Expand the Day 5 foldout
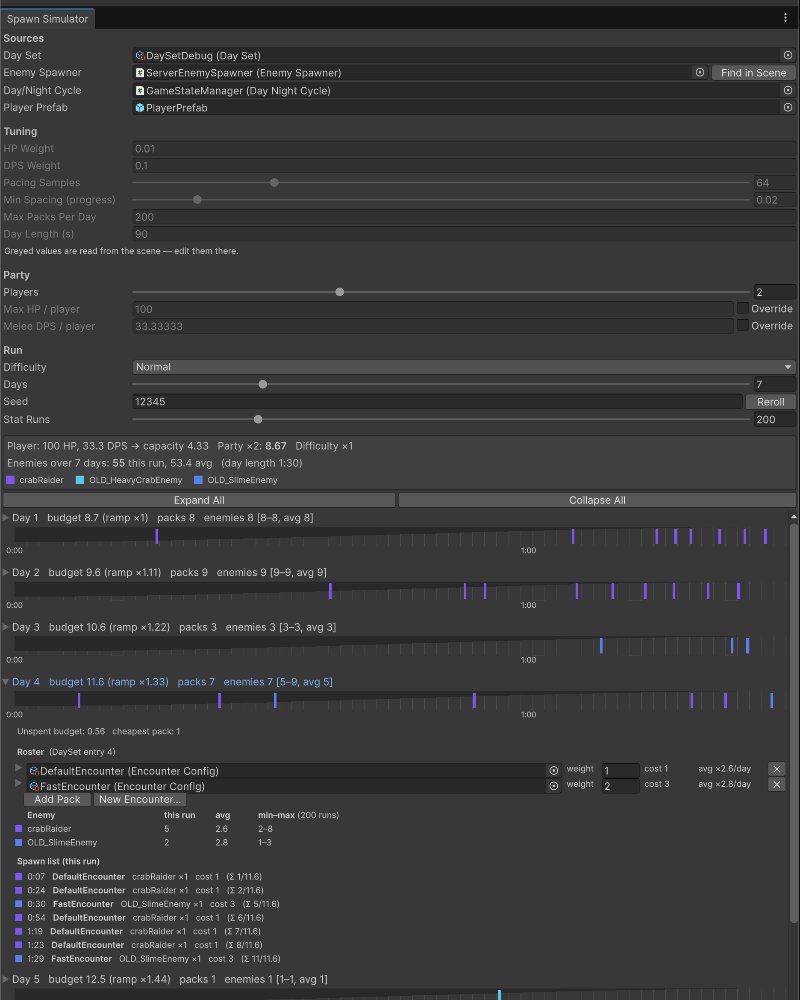Screen dimensions: 800x1000 tap(6, 980)
